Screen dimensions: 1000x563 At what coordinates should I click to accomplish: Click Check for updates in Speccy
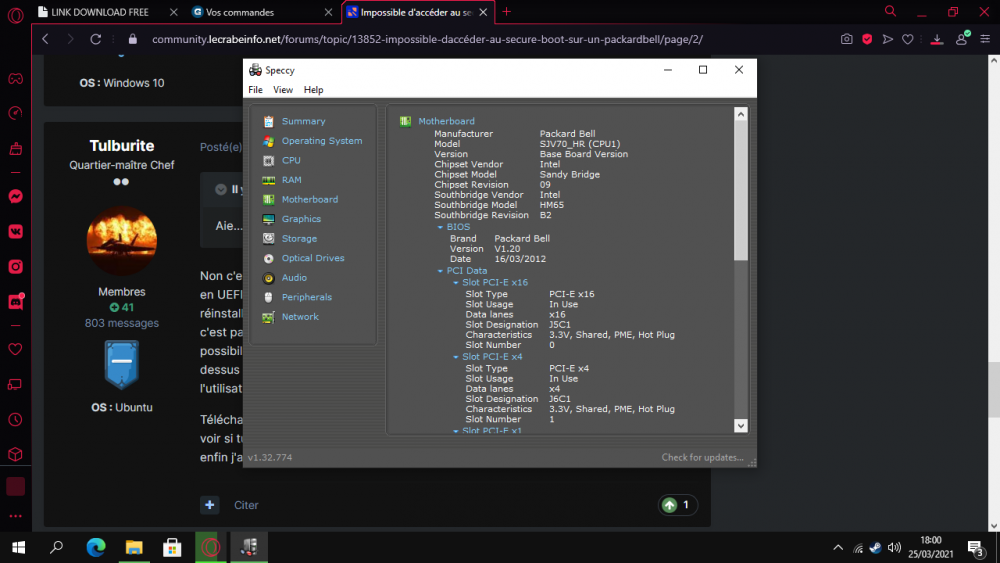[x=702, y=457]
